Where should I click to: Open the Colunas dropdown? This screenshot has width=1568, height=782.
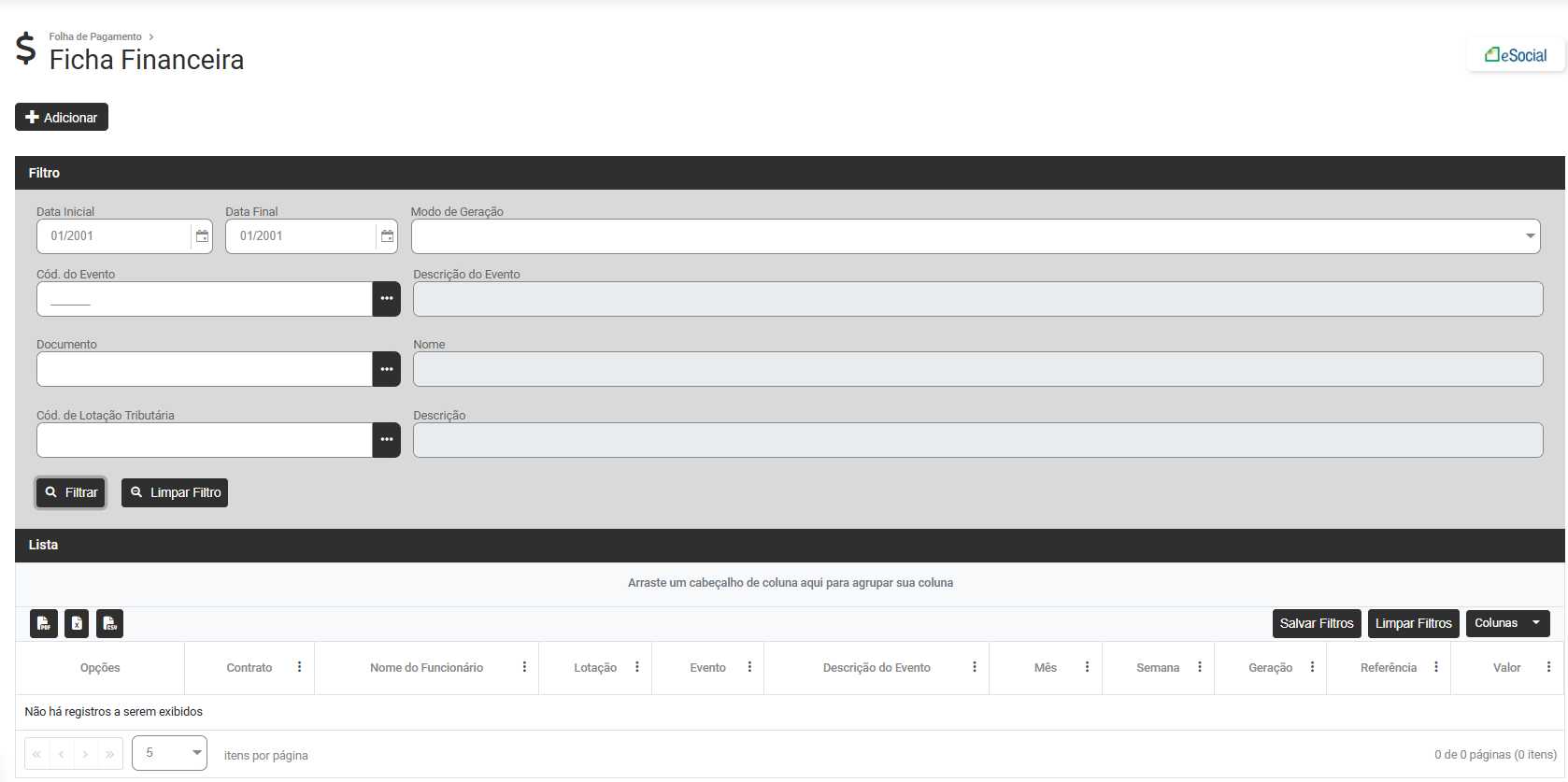pos(1508,623)
